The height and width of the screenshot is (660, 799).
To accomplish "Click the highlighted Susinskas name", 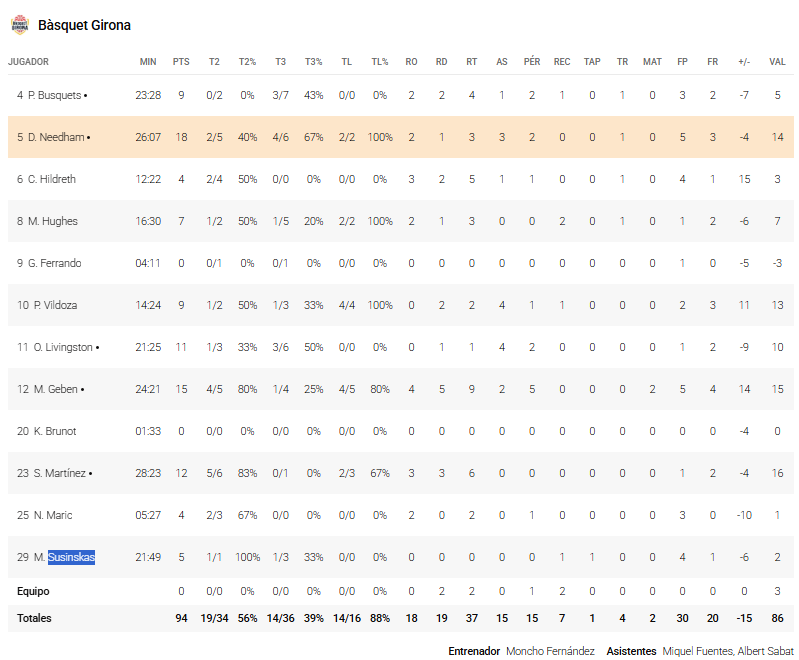I will pyautogui.click(x=71, y=557).
